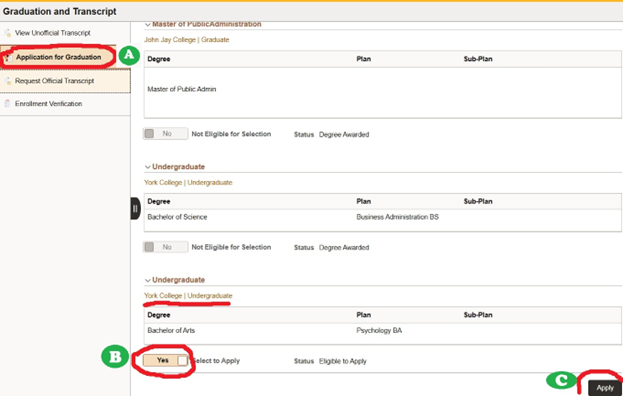Click the Request Official Transcript document icon
623x396 pixels.
[x=8, y=81]
